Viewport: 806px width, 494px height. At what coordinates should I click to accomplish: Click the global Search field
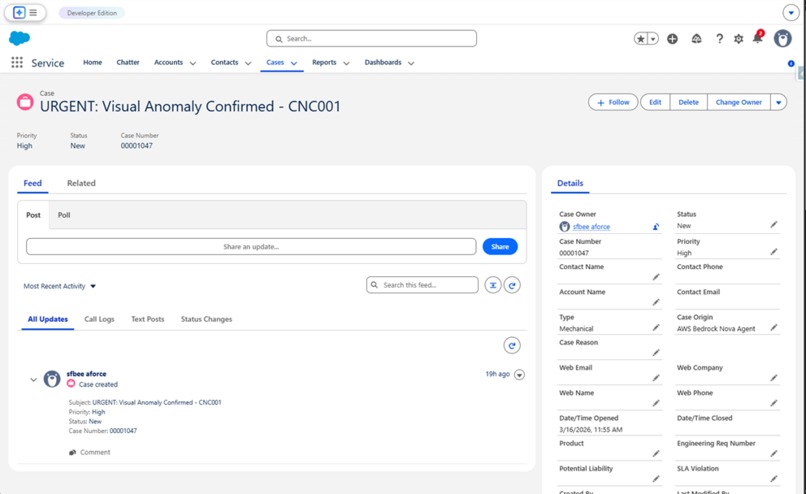pos(371,39)
